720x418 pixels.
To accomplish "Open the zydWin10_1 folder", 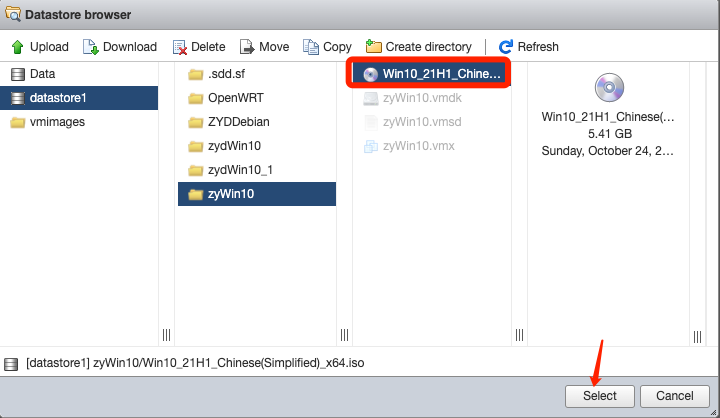I will tap(257, 170).
